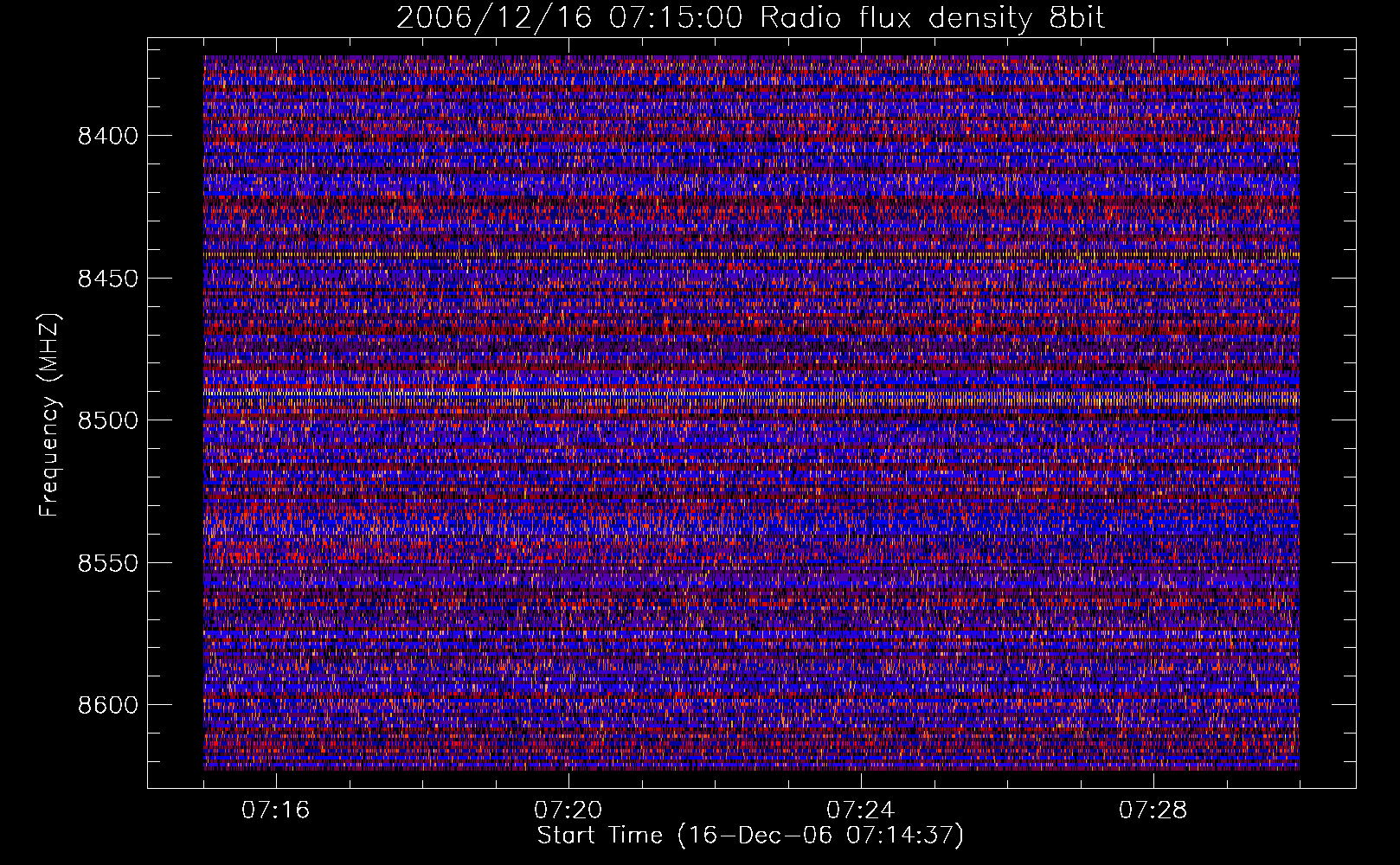Click the 'Start Time (16-Dec-06 07:14:37)' axis title
1400x865 pixels.
coord(750,836)
